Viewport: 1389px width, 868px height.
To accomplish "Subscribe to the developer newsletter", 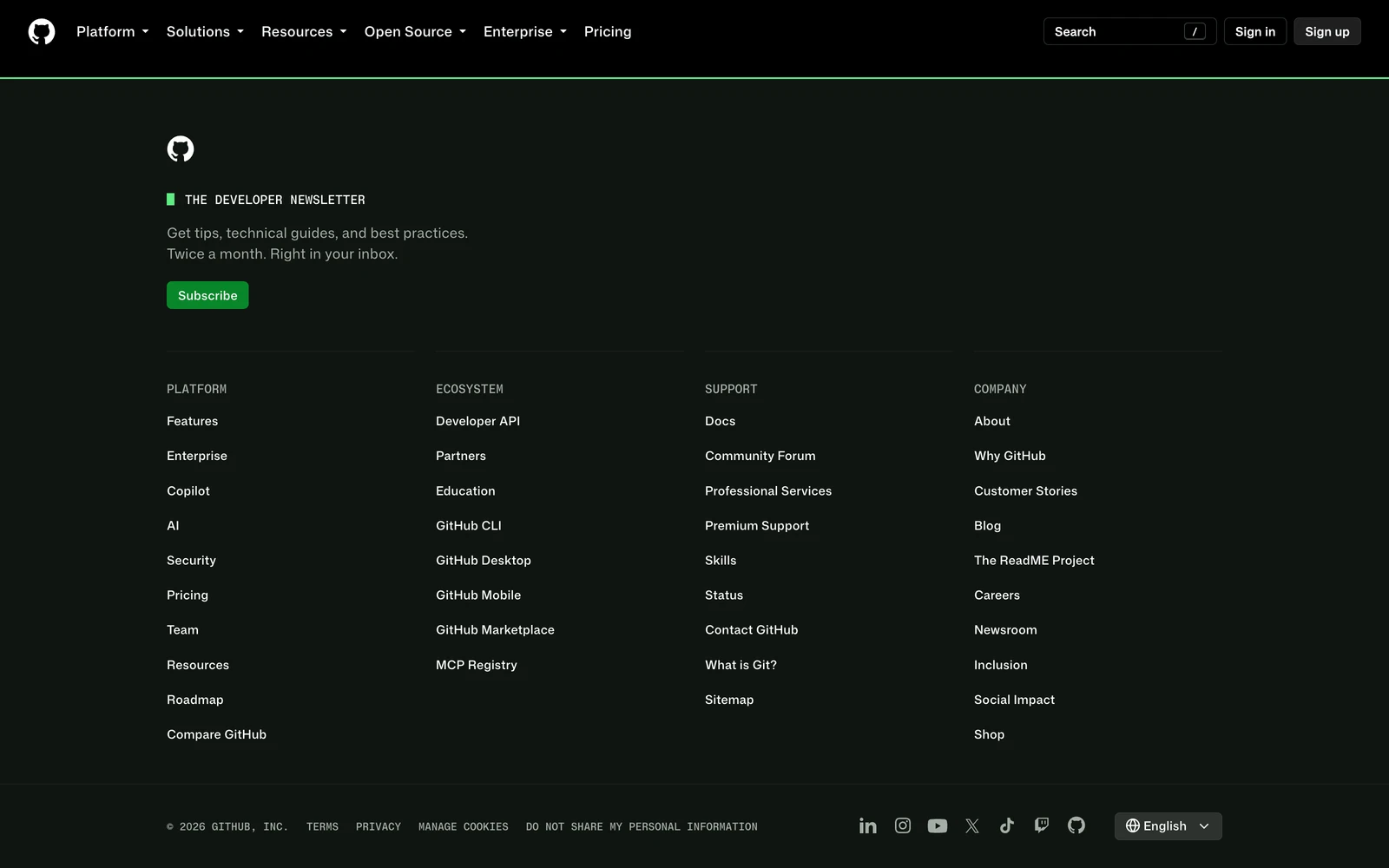I will [207, 295].
